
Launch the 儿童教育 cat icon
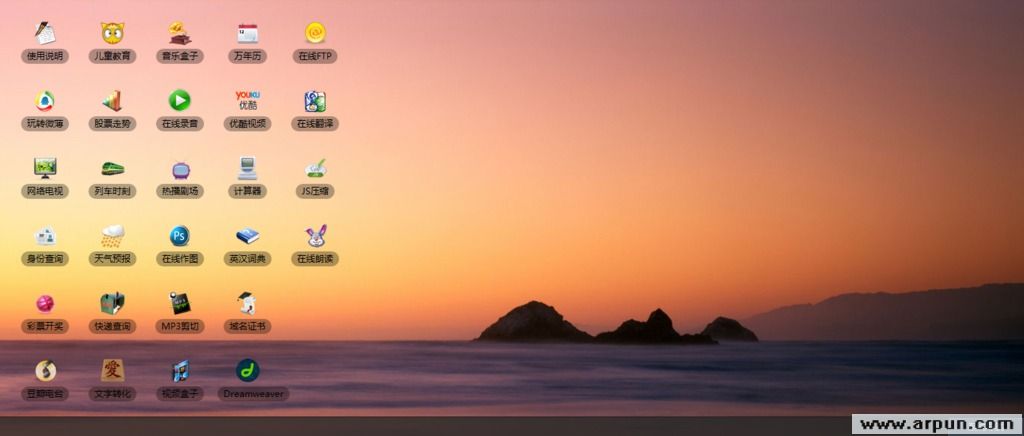click(112, 34)
